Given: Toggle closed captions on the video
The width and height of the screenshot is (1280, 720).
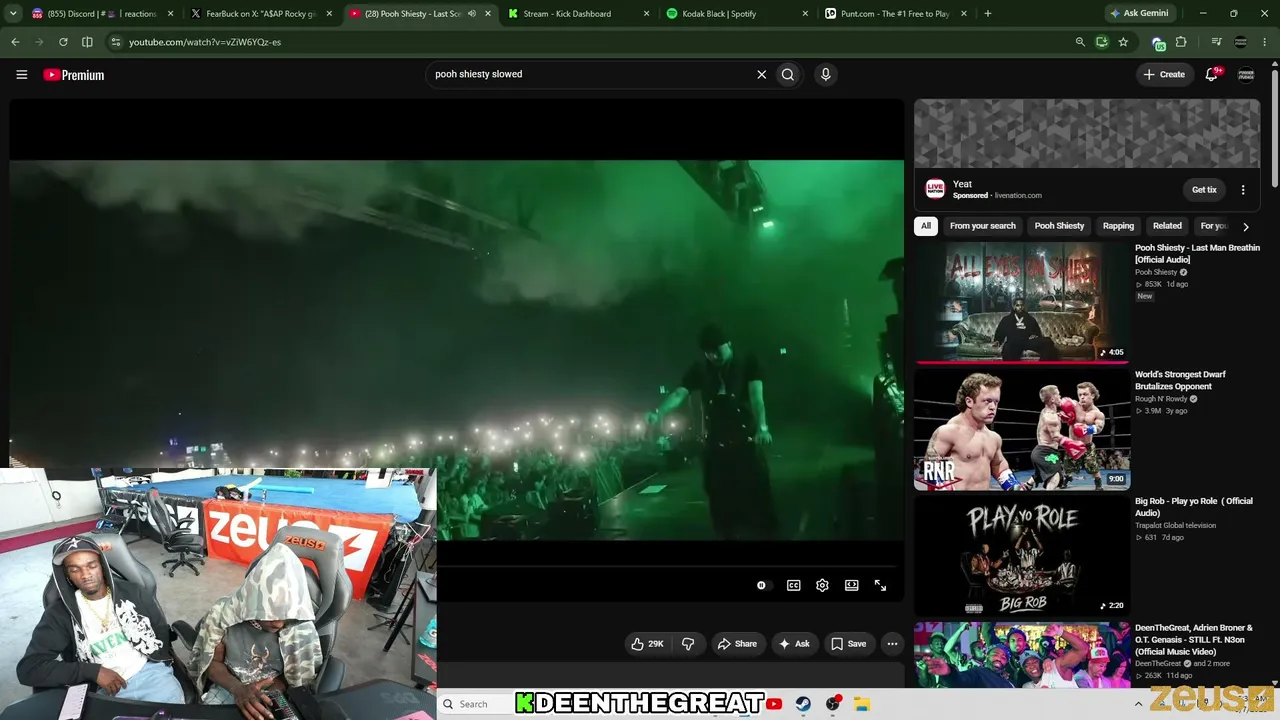Looking at the screenshot, I should click(x=793, y=585).
